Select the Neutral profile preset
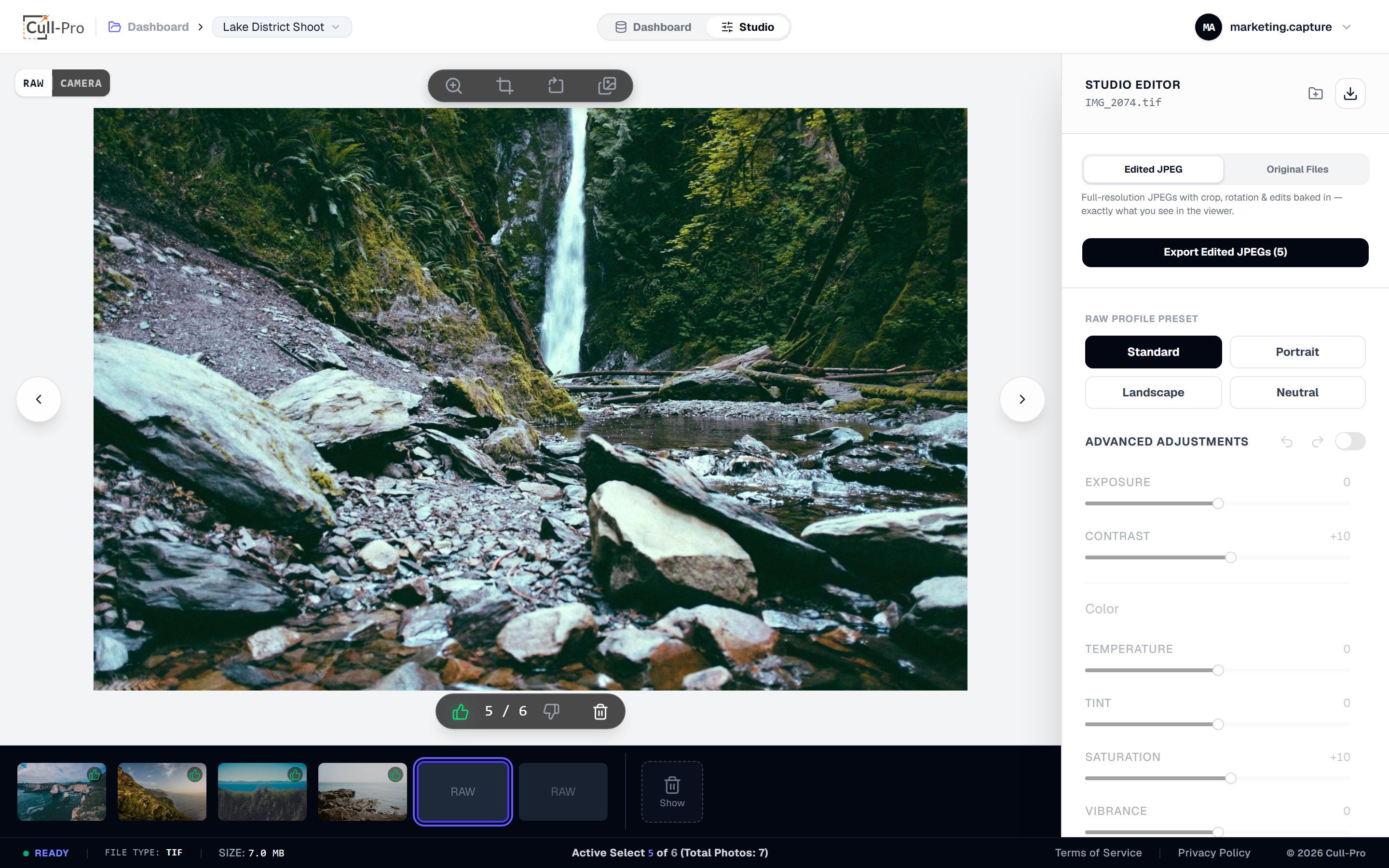1389x868 pixels. 1297,393
